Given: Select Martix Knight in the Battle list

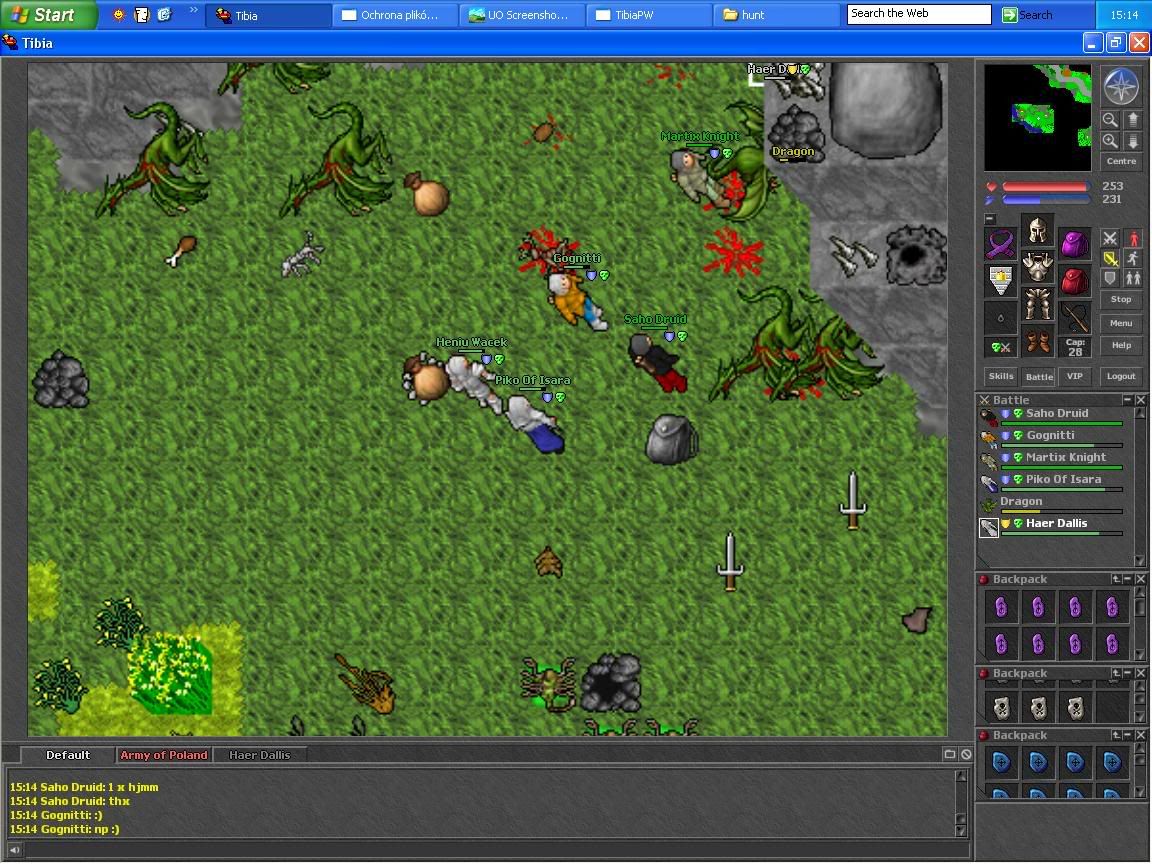Looking at the screenshot, I should (1051, 460).
